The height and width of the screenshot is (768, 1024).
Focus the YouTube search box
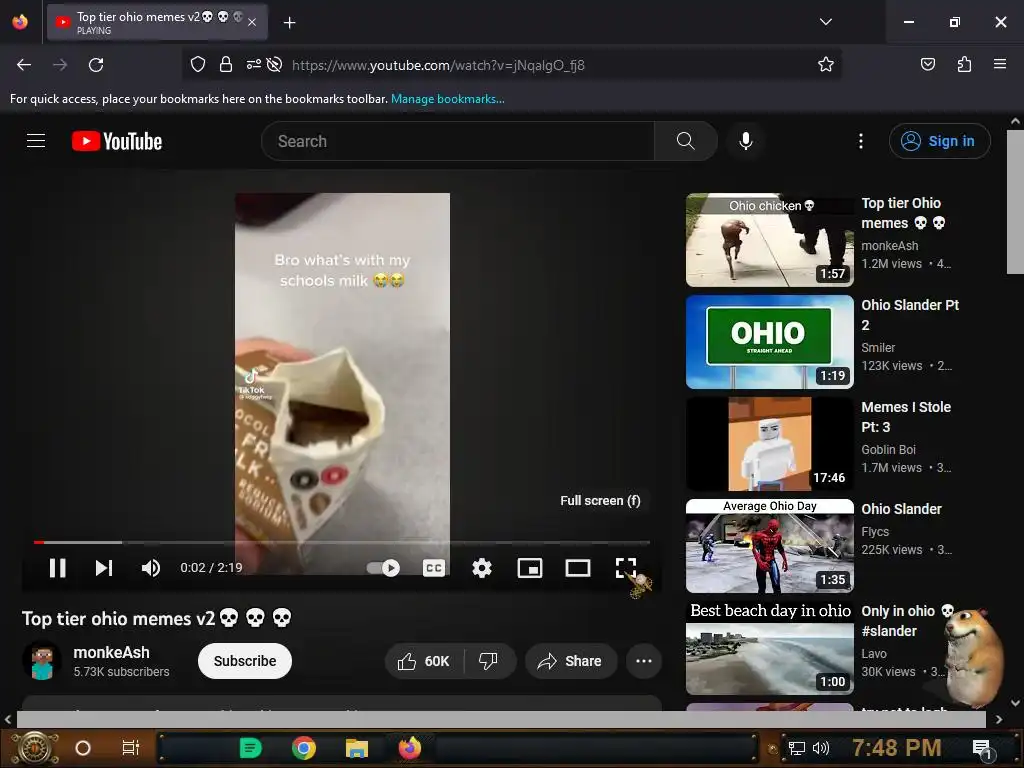tap(458, 141)
